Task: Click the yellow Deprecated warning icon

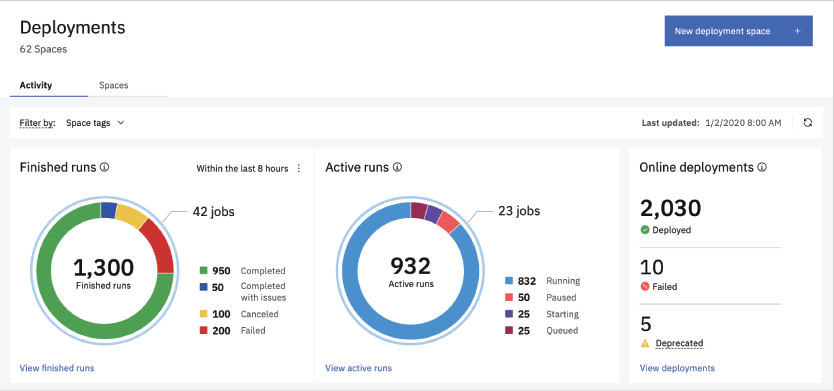Action: 645,344
